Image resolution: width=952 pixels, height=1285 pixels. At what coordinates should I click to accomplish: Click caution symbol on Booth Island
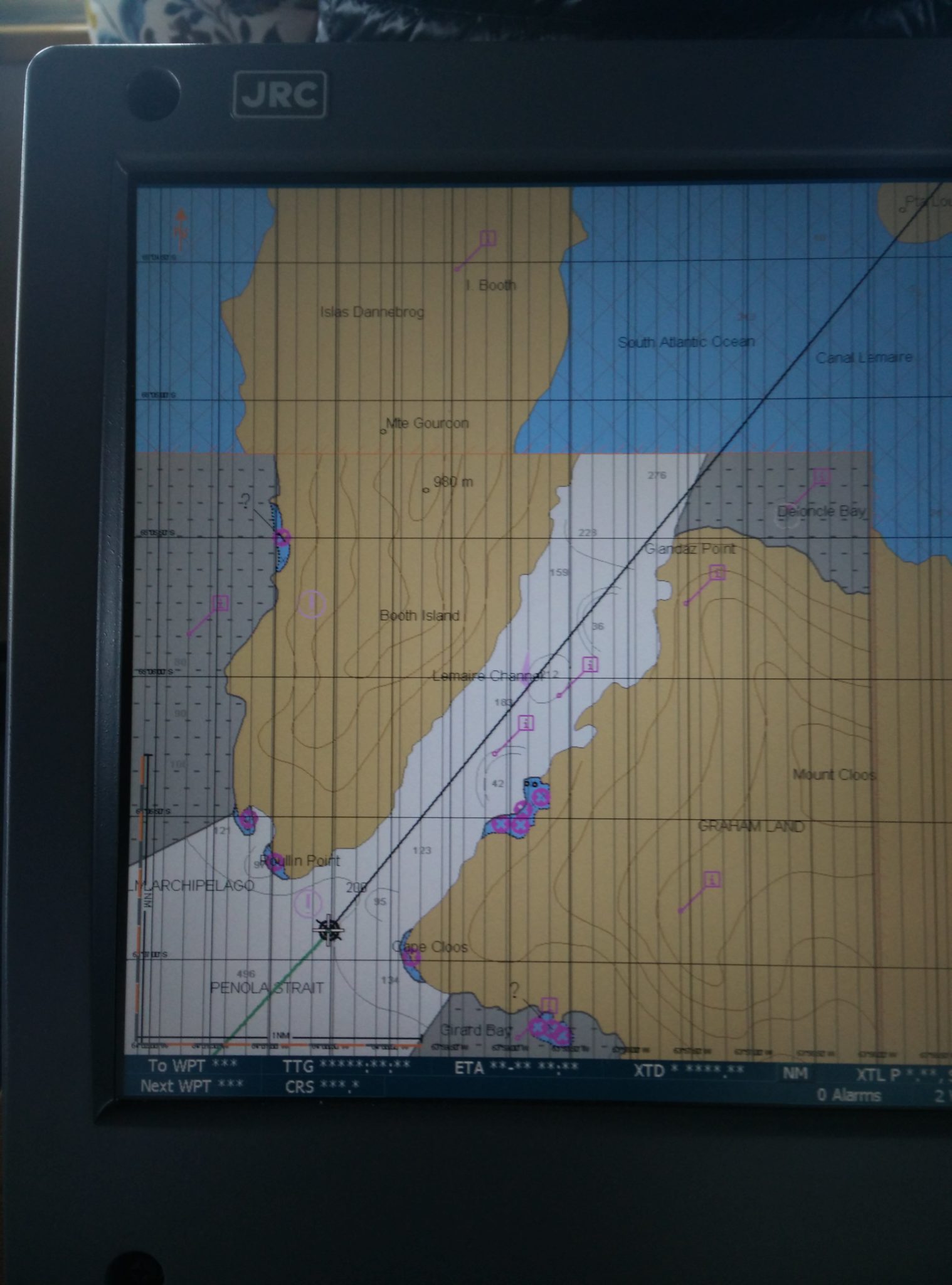coord(312,604)
